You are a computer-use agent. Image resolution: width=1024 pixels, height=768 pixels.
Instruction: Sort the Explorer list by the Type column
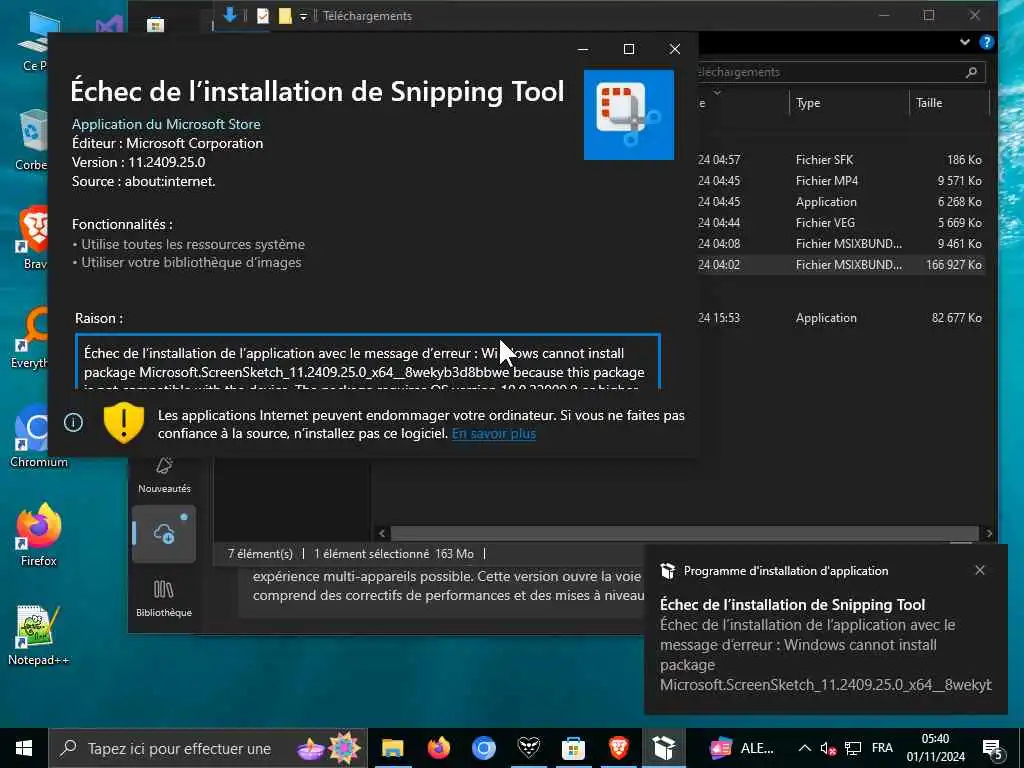coord(808,103)
